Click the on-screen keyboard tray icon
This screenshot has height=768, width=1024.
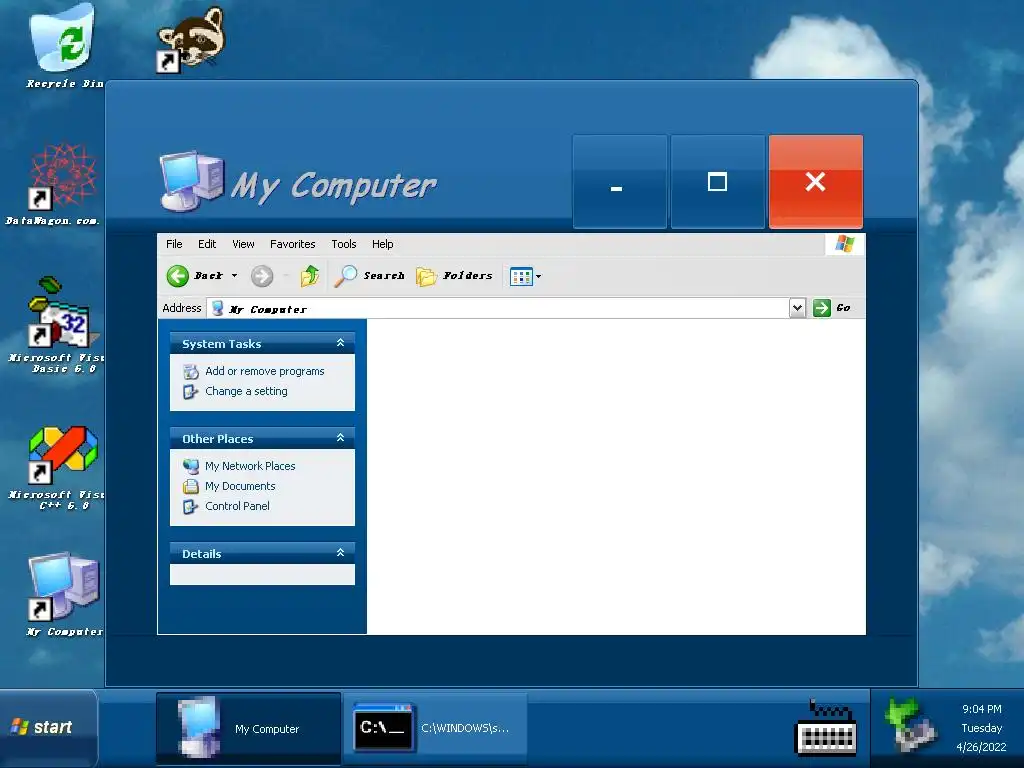pyautogui.click(x=826, y=728)
